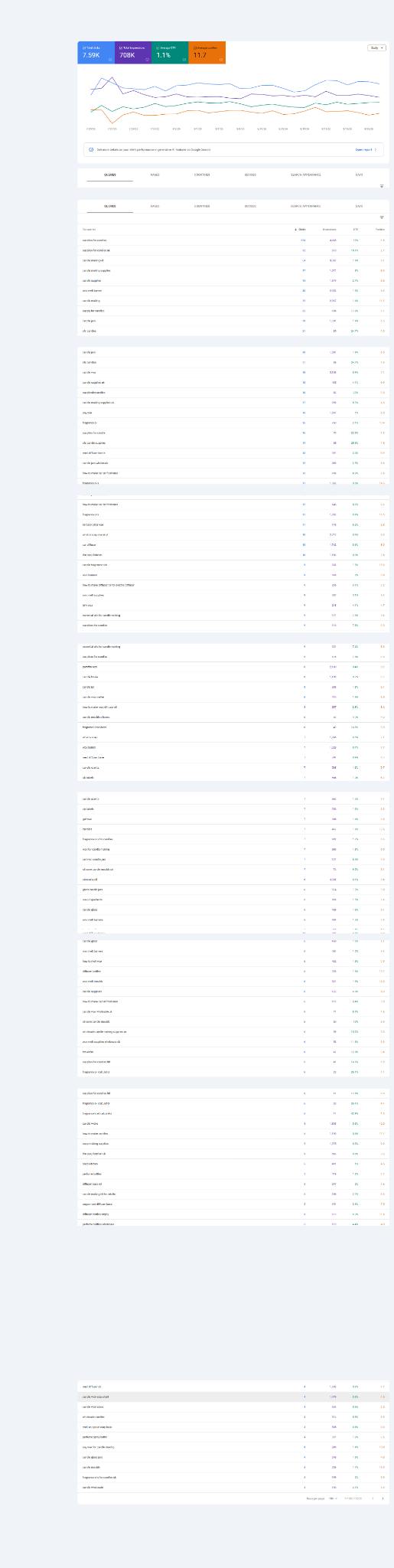Click the Top queries column header
The width and height of the screenshot is (394, 1568).
(90, 229)
